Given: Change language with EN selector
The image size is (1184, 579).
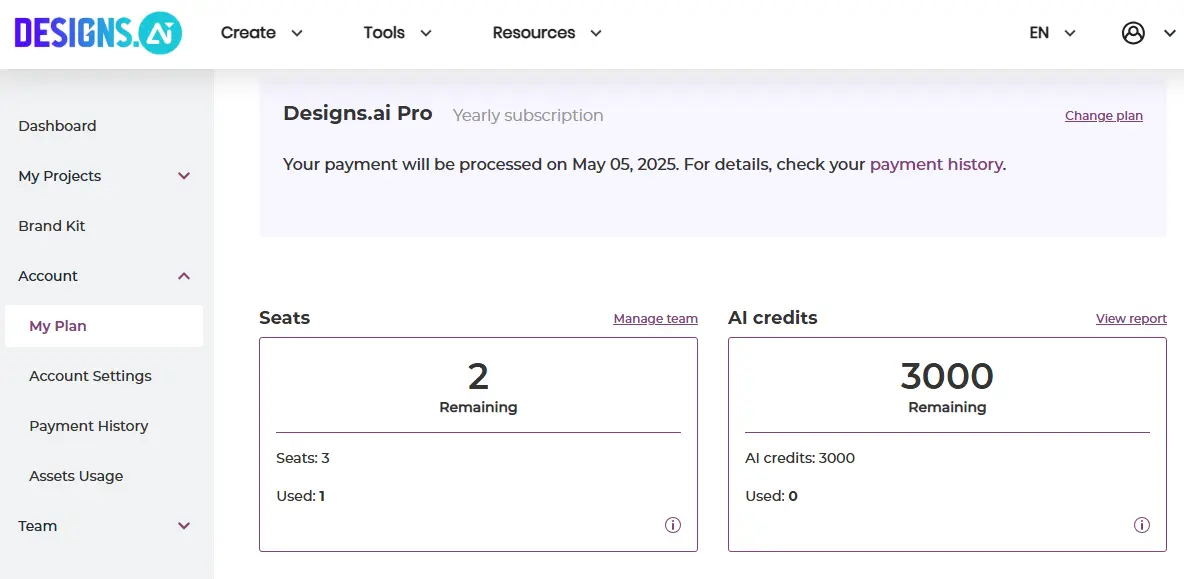Looking at the screenshot, I should pyautogui.click(x=1052, y=33).
